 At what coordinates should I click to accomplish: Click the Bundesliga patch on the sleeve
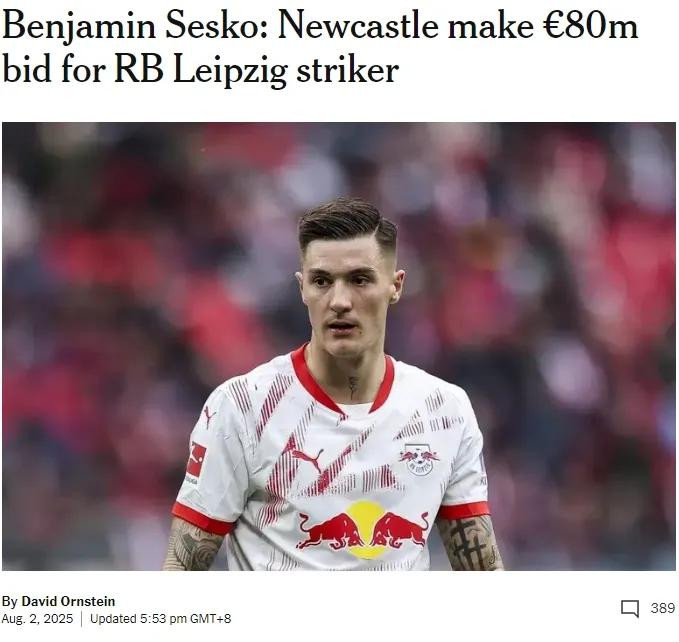point(195,461)
